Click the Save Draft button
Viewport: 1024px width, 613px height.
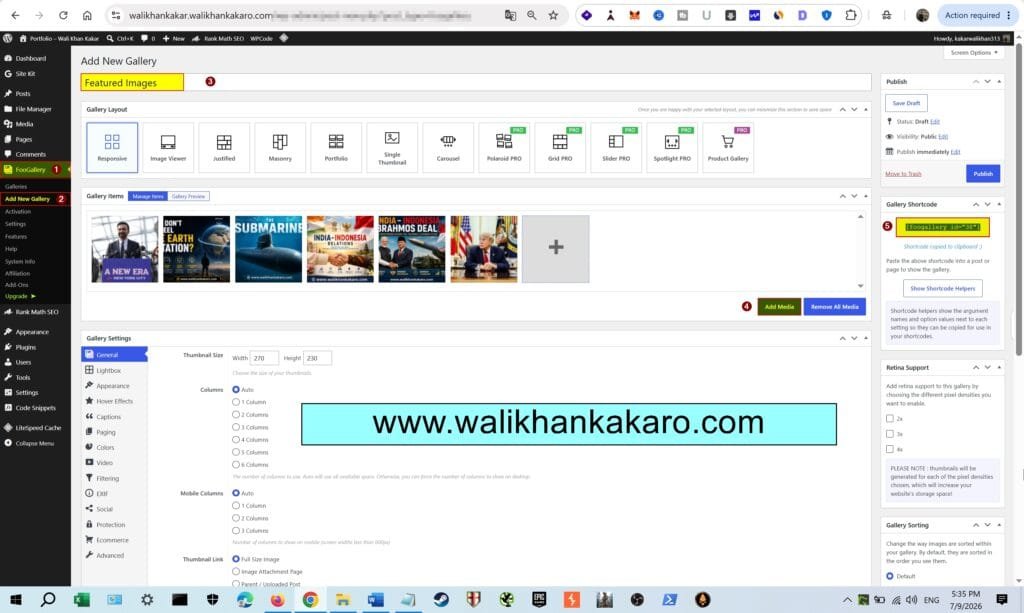point(906,103)
